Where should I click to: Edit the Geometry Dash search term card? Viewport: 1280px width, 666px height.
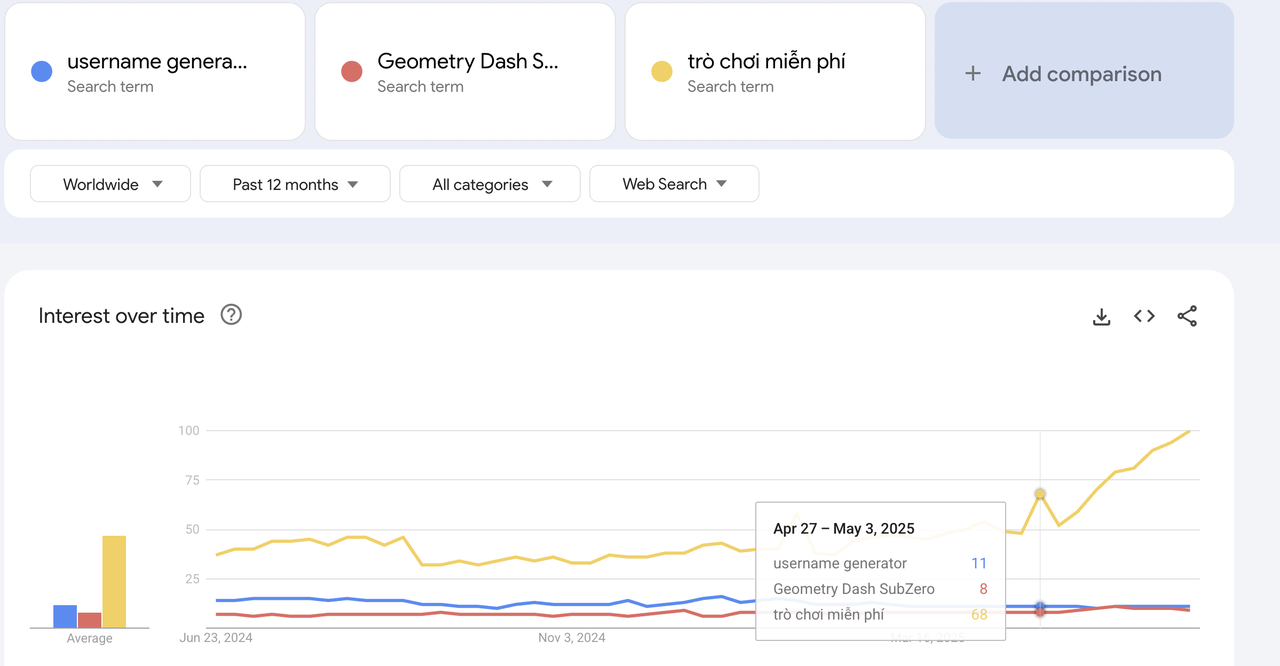[x=467, y=62]
